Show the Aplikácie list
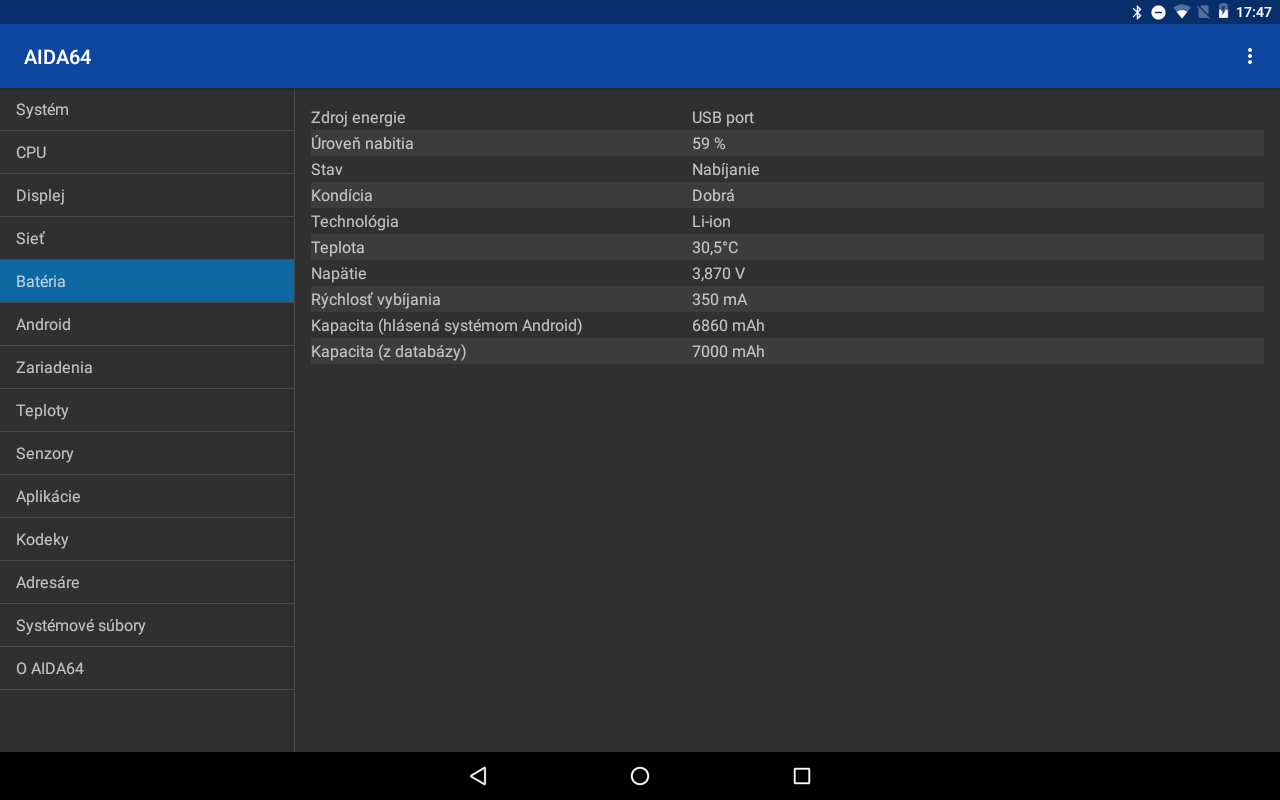 click(x=147, y=496)
